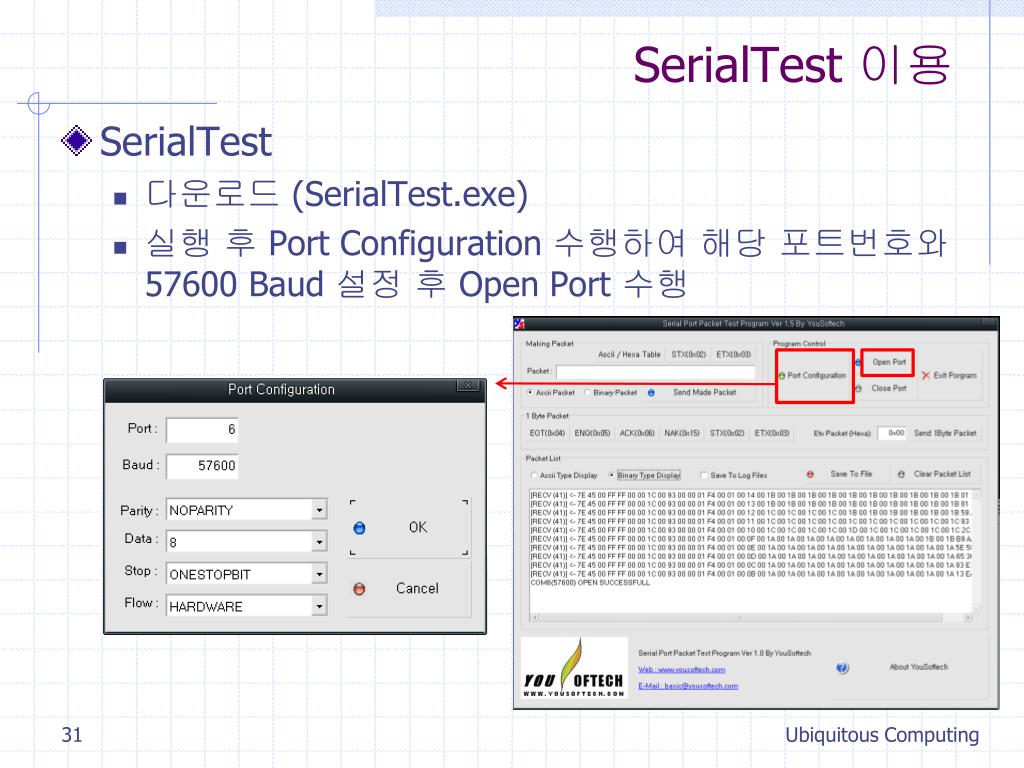Click the blue icon before Send Made Packet

(x=651, y=392)
